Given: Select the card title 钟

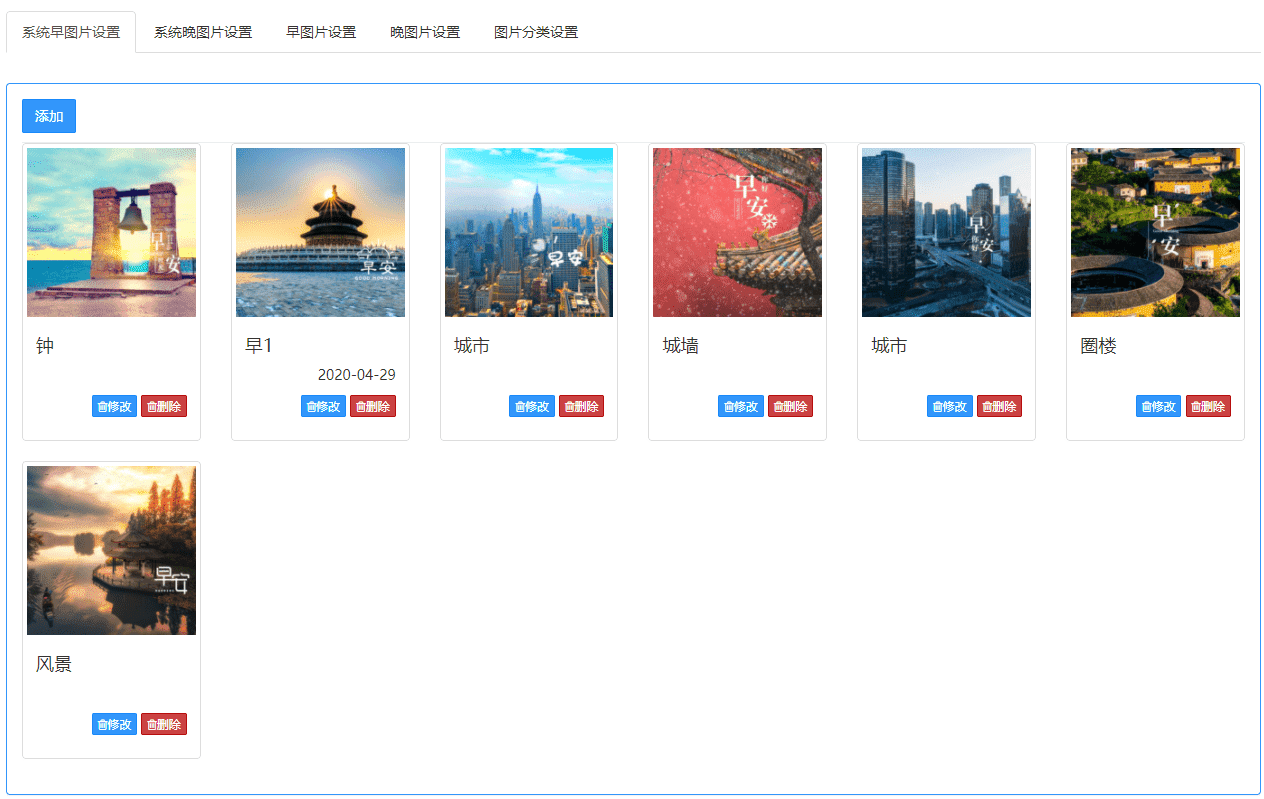Looking at the screenshot, I should coord(45,346).
